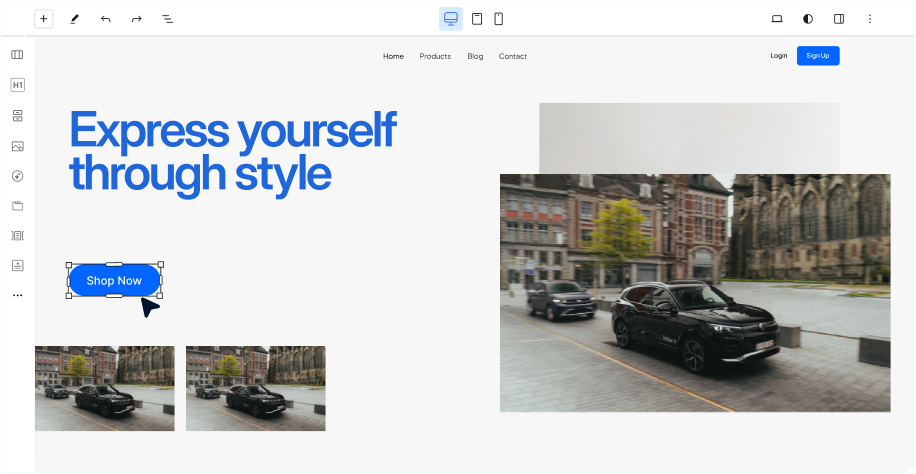Toggle dark/light contrast mode
This screenshot has width=916, height=474.
pyautogui.click(x=808, y=19)
